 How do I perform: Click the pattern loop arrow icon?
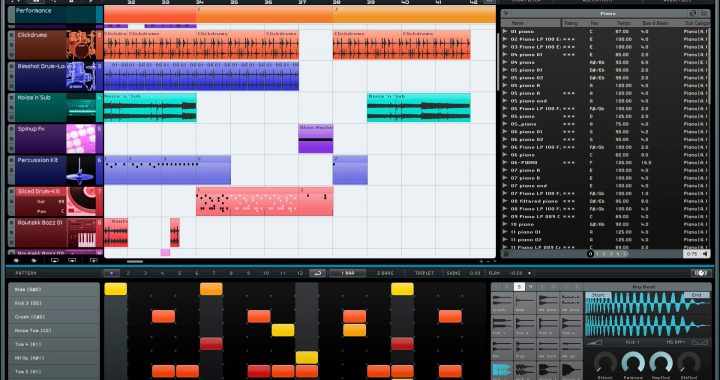(x=317, y=273)
